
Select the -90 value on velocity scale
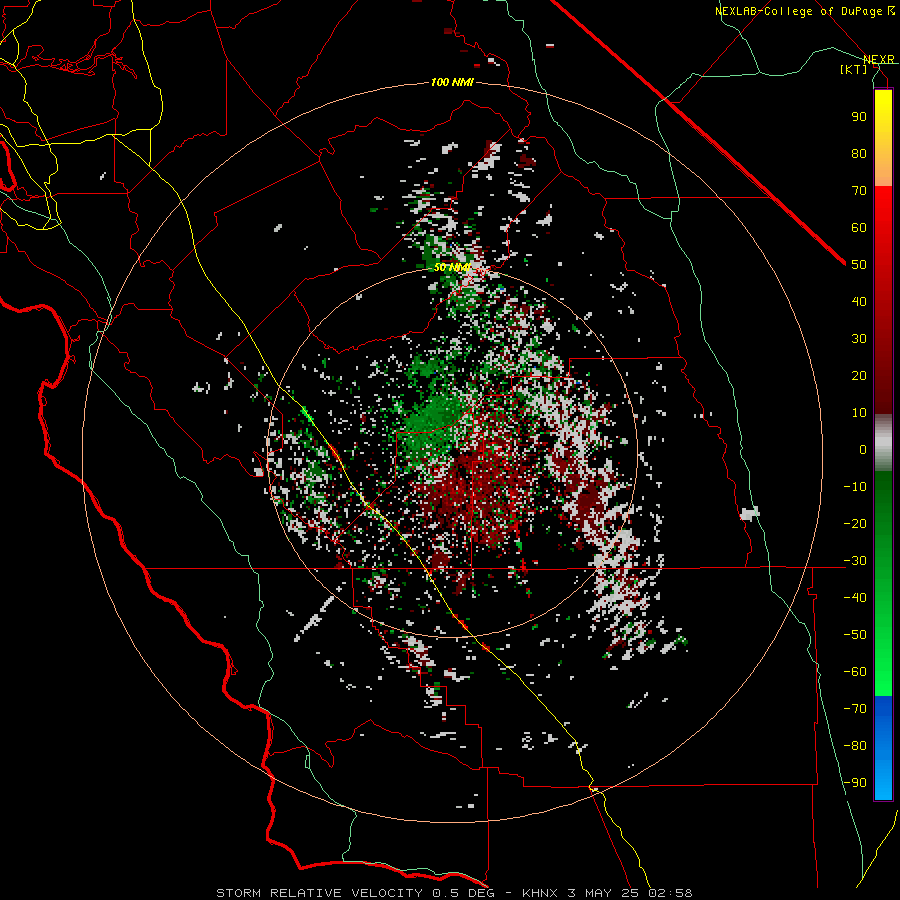(855, 783)
